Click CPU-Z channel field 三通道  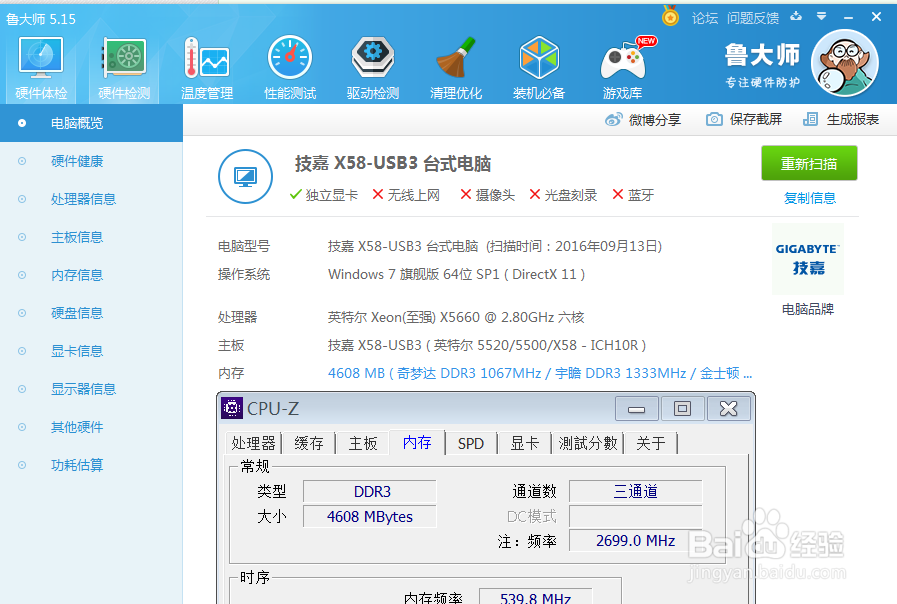(636, 491)
